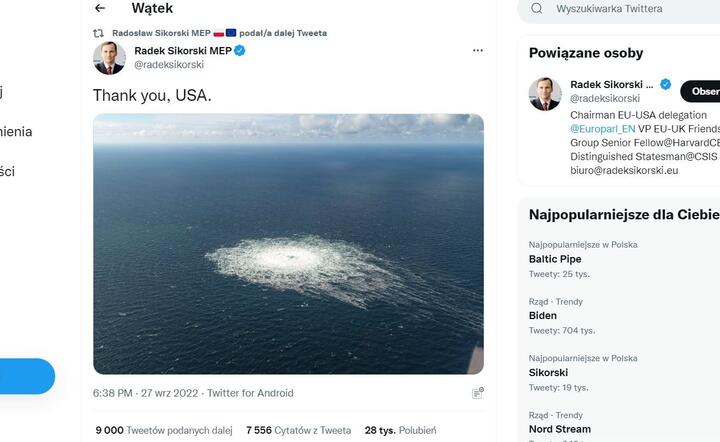
Task: Open the Biden trending topic
Action: (x=543, y=316)
